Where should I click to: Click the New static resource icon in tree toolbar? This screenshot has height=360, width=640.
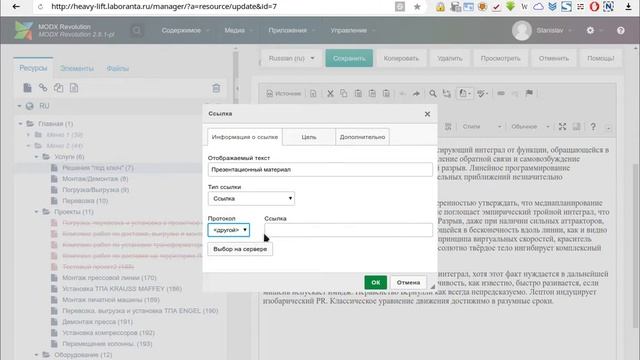74,88
